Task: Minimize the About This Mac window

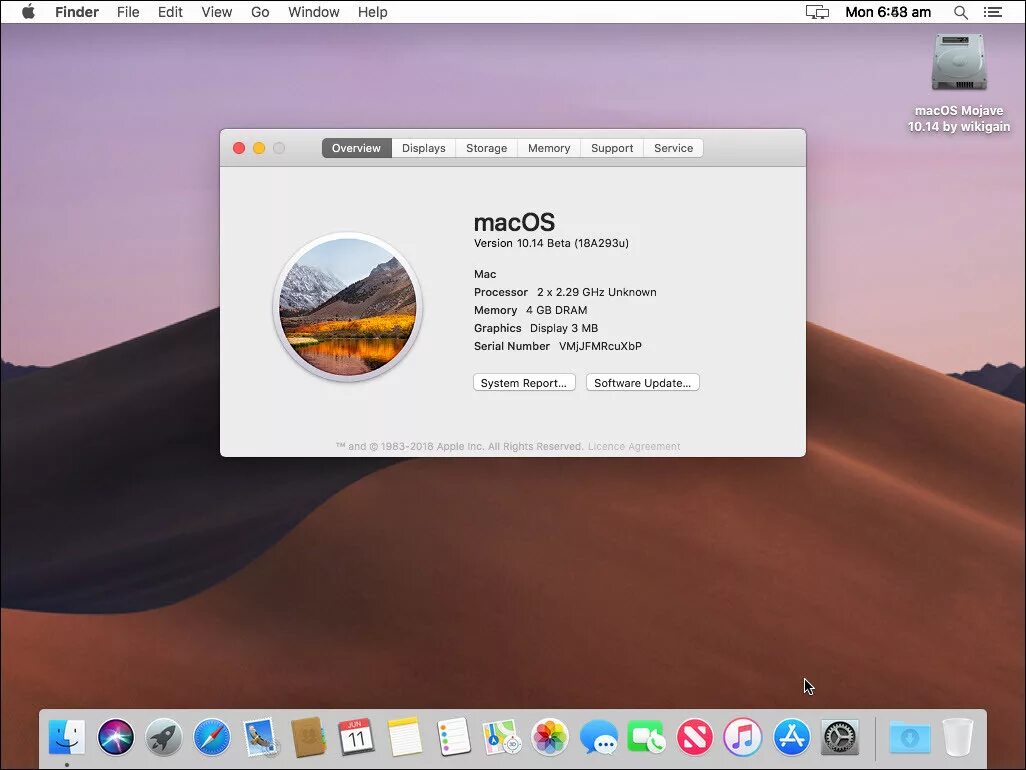Action: pos(259,148)
